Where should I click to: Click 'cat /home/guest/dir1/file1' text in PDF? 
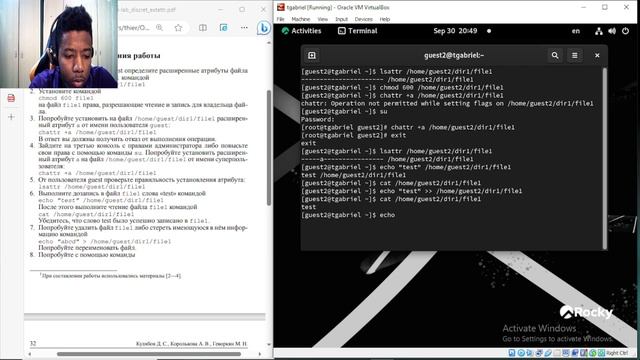pyautogui.click(x=86, y=214)
